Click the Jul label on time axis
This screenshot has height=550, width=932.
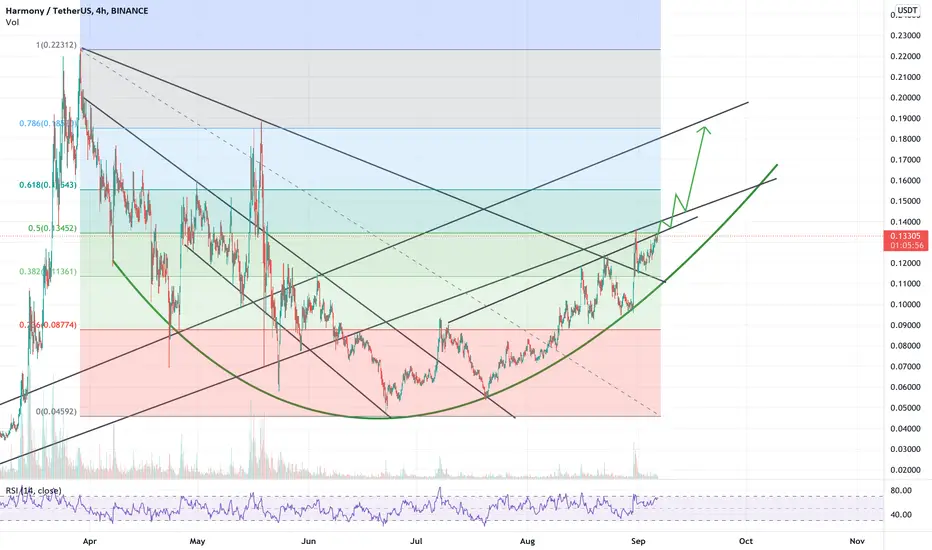click(x=416, y=541)
